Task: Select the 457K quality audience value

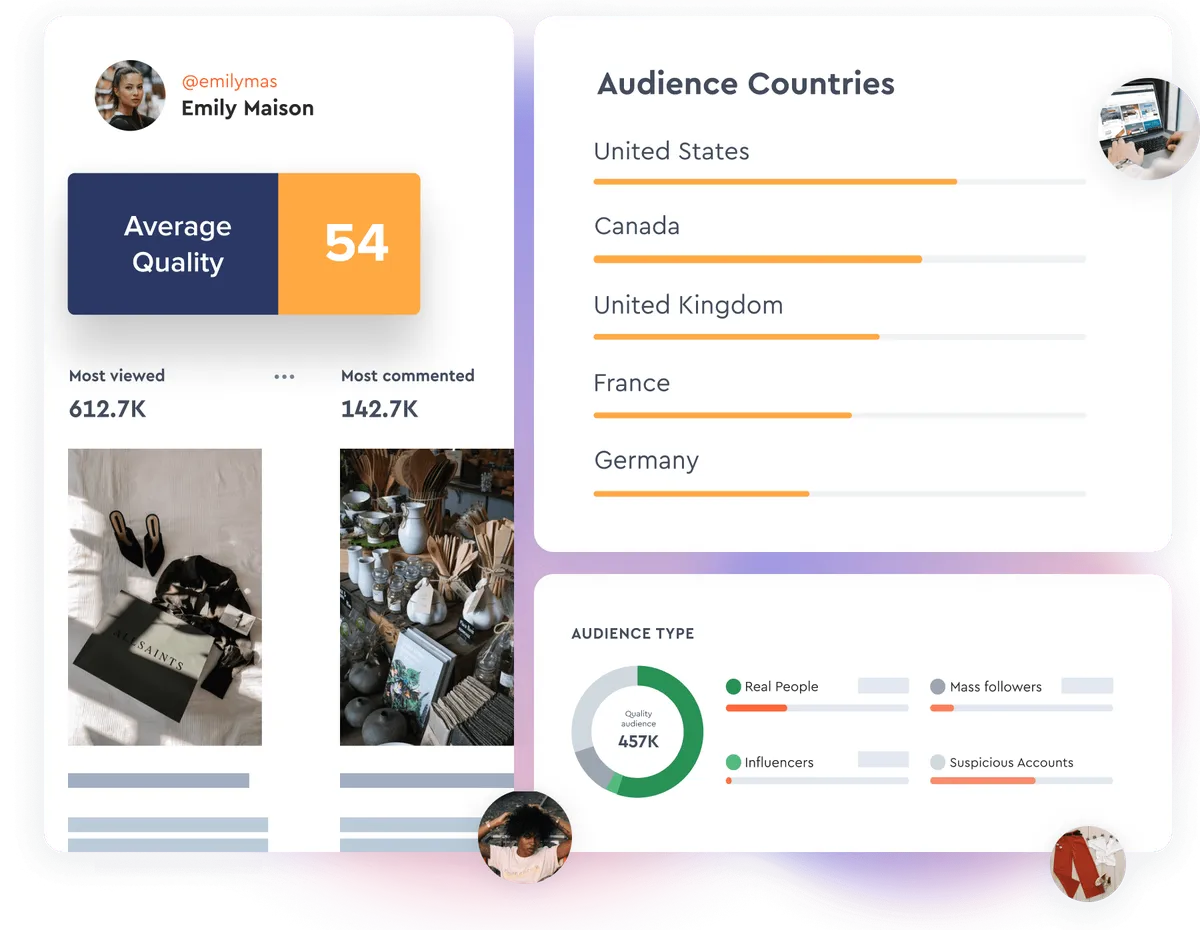Action: click(637, 742)
